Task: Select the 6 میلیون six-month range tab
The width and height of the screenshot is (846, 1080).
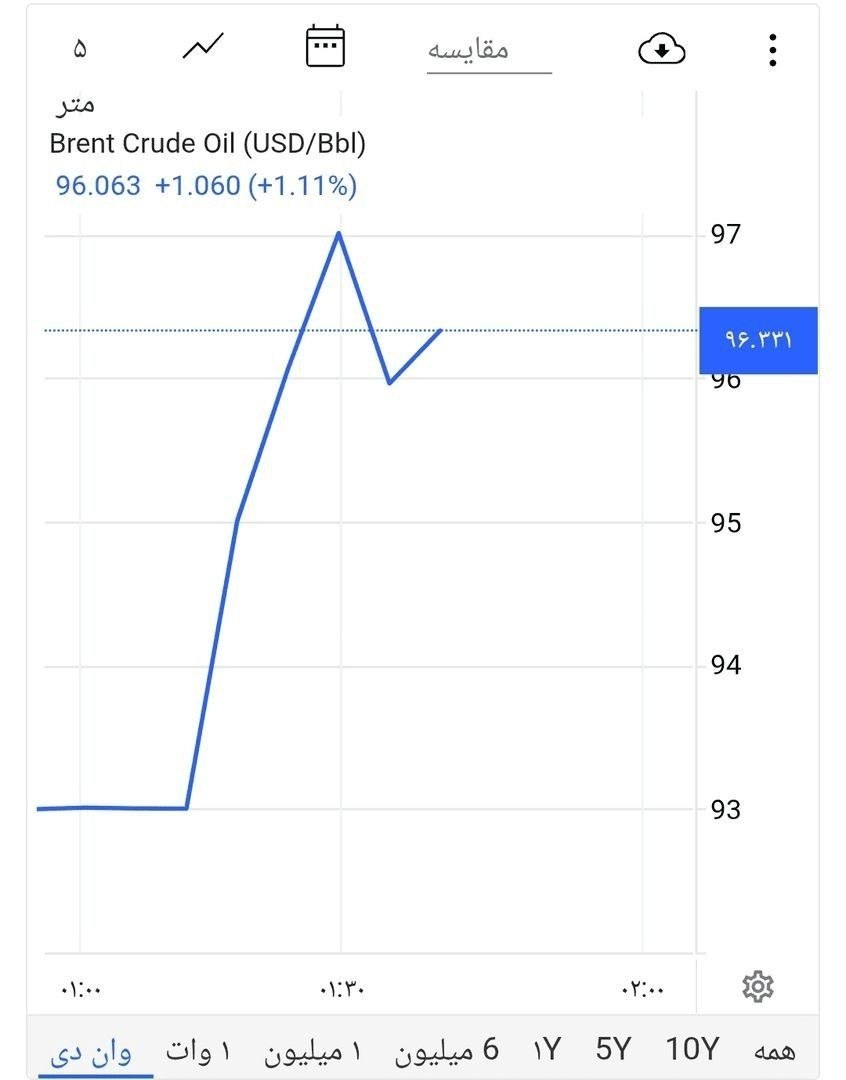Action: 446,1050
